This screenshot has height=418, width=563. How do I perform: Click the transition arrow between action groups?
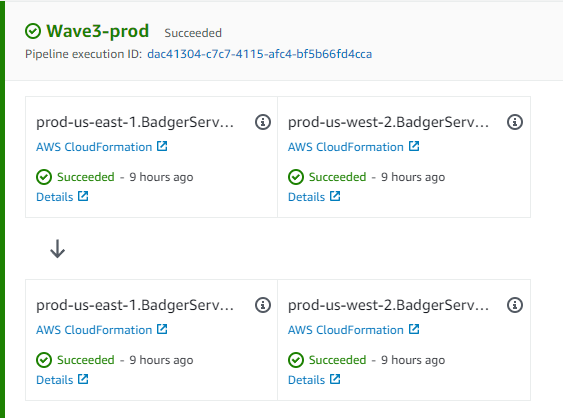click(x=57, y=249)
